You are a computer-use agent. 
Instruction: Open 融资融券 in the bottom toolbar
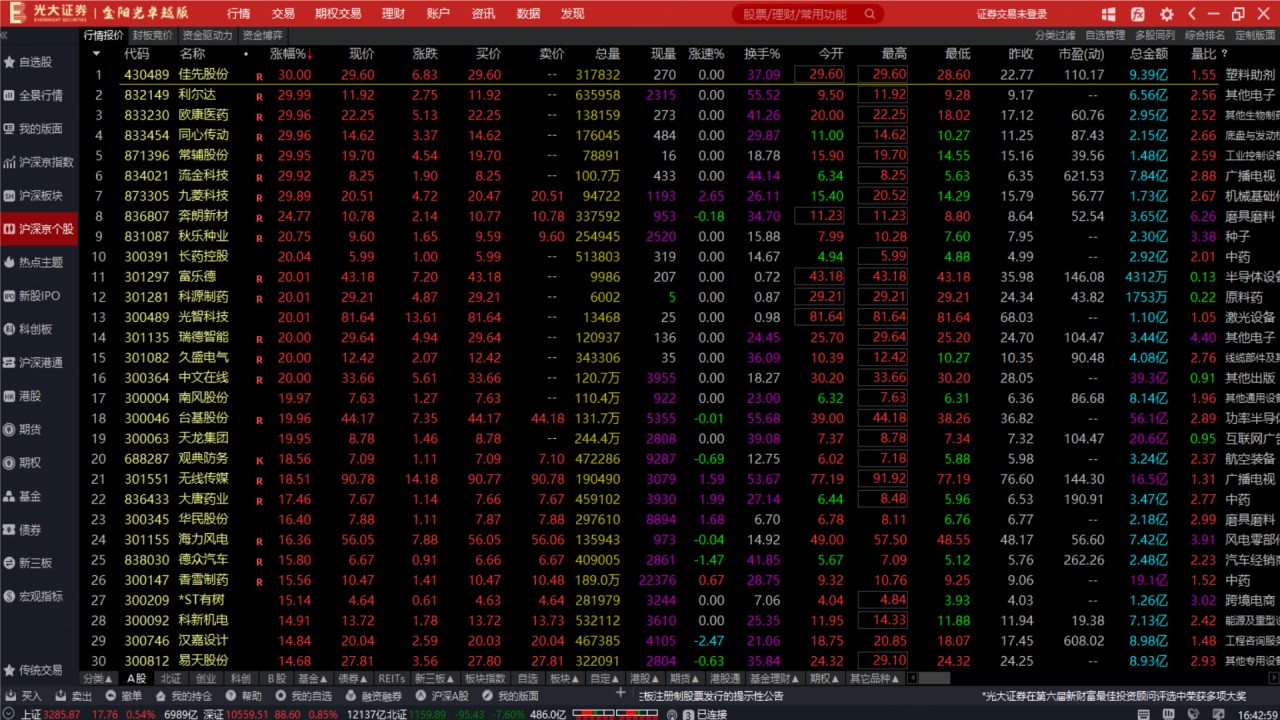coord(373,696)
